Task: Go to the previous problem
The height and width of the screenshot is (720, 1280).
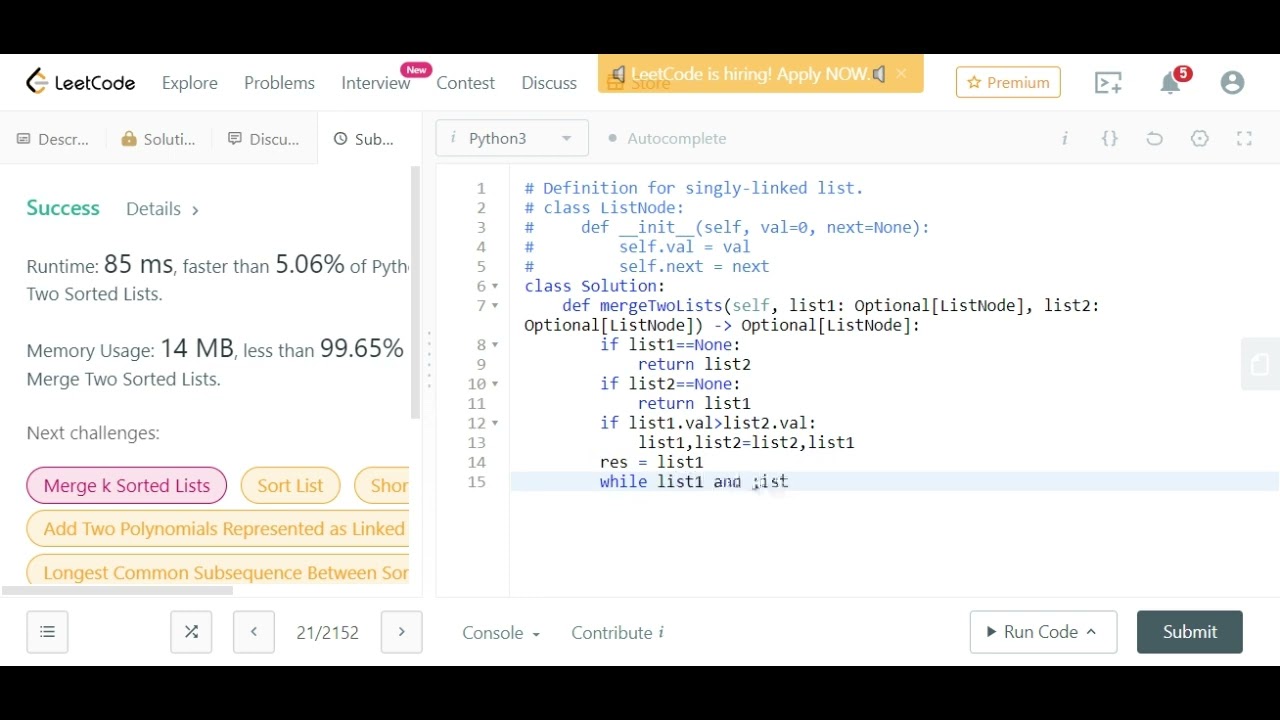Action: (x=254, y=632)
